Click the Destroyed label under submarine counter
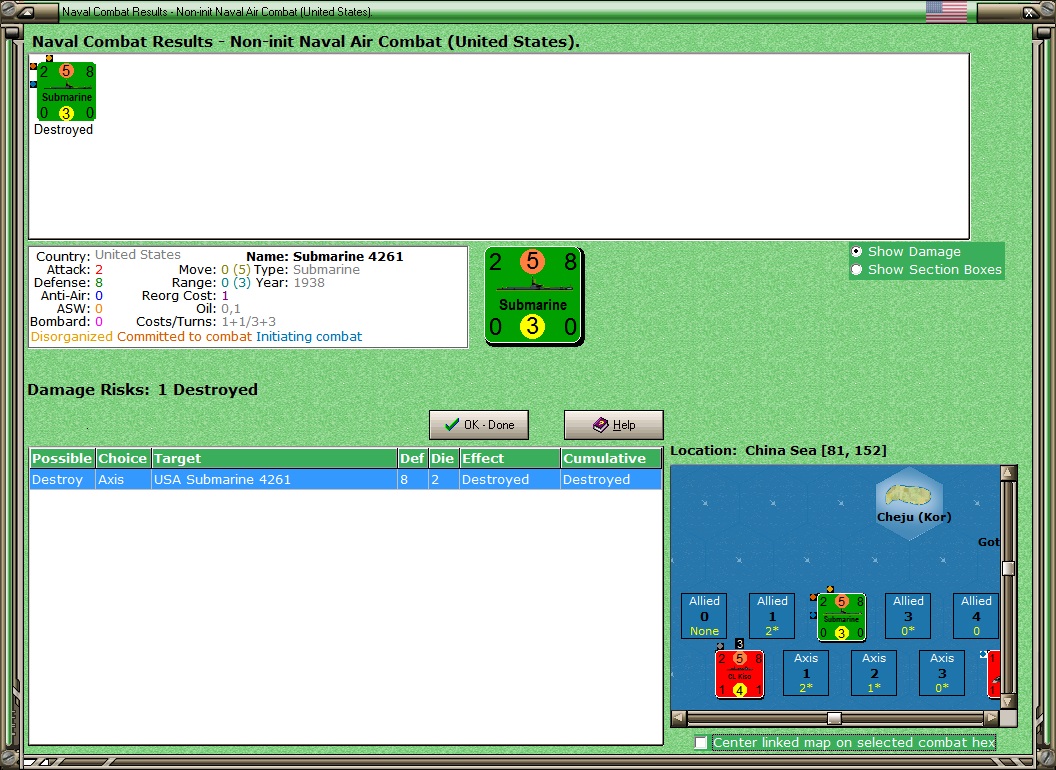This screenshot has width=1056, height=770. tap(63, 129)
